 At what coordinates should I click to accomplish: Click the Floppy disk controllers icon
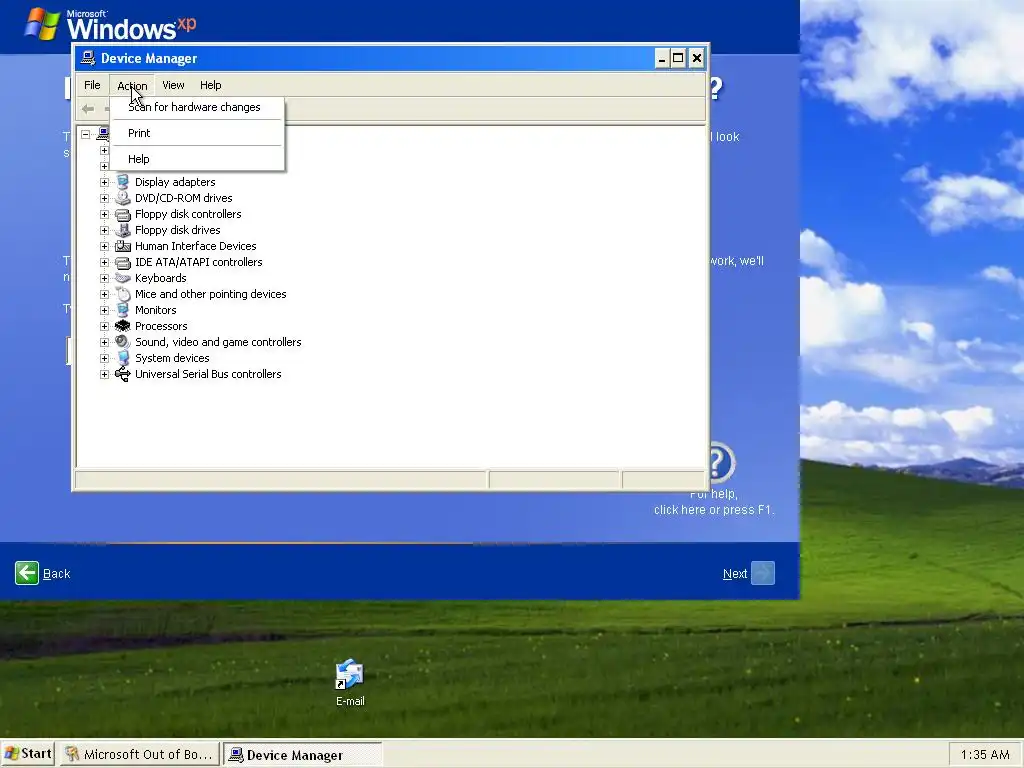click(123, 214)
